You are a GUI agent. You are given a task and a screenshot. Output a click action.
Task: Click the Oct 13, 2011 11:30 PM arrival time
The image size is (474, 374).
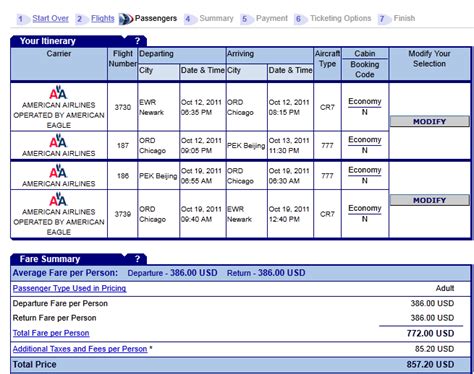(289, 145)
